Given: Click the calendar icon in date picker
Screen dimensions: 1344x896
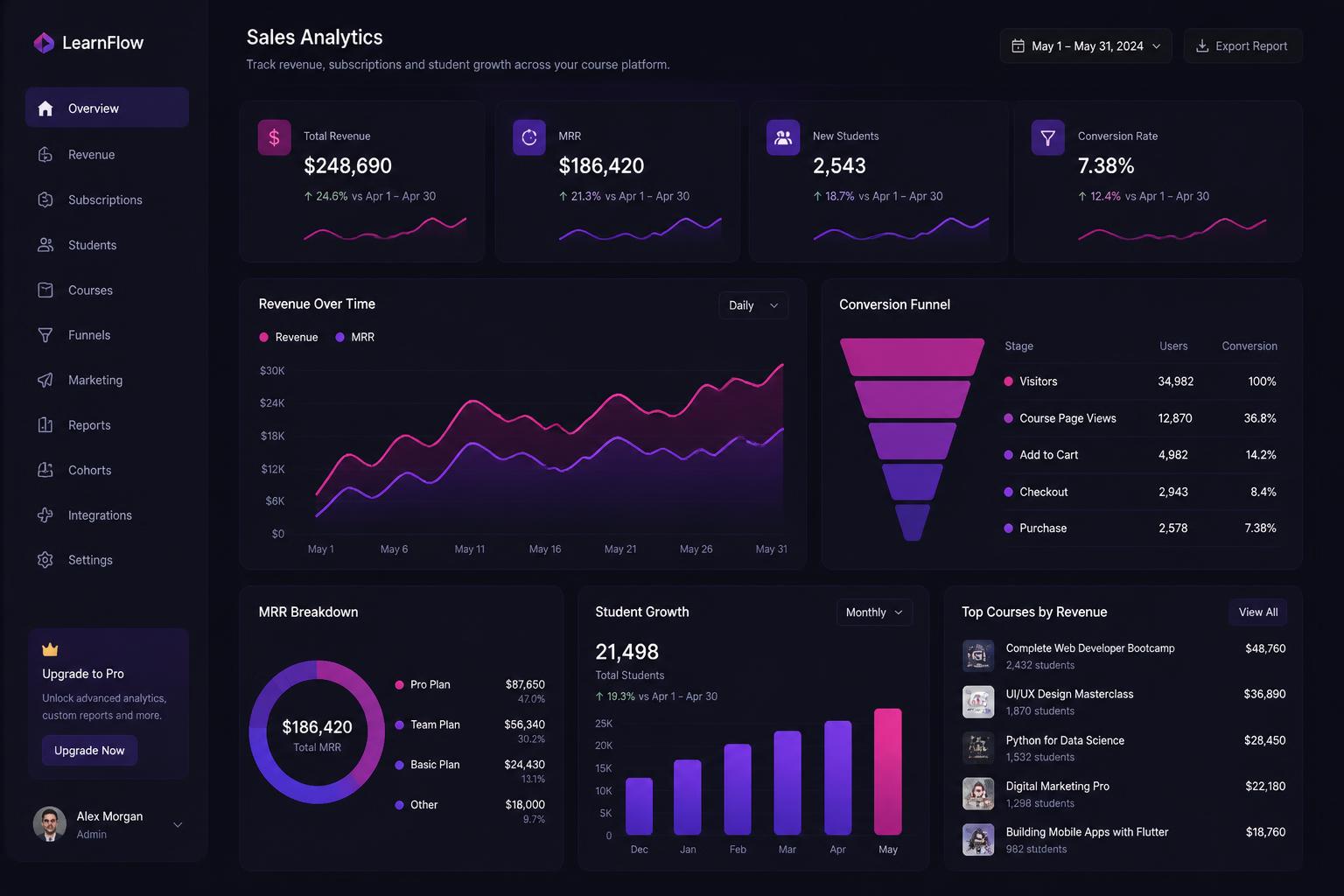Looking at the screenshot, I should pyautogui.click(x=1018, y=46).
